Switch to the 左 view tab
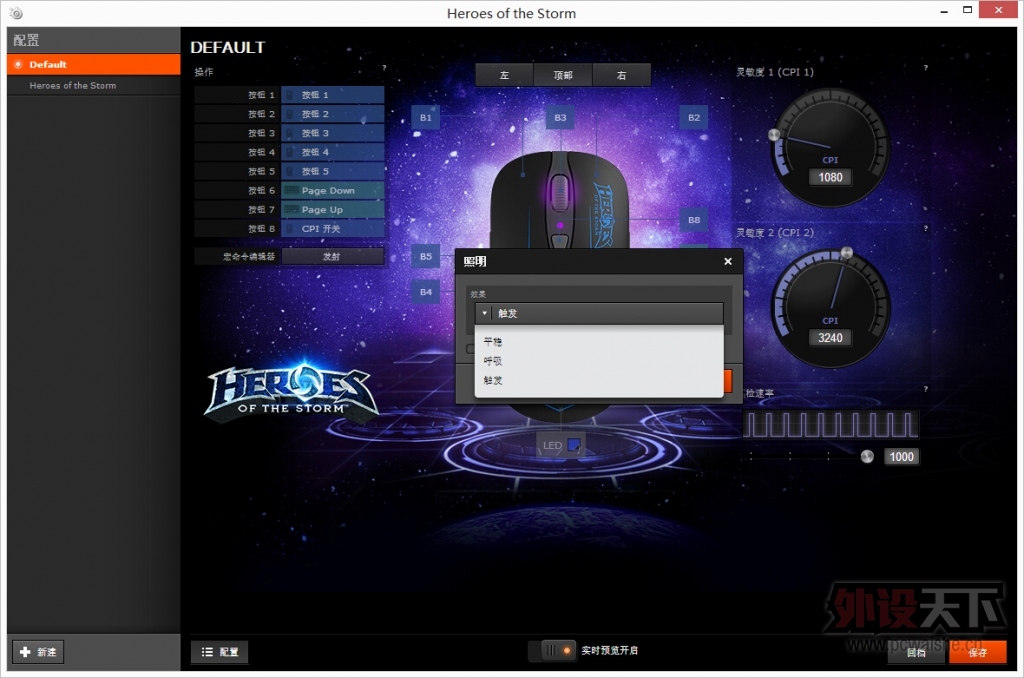Image resolution: width=1024 pixels, height=678 pixels. (504, 75)
